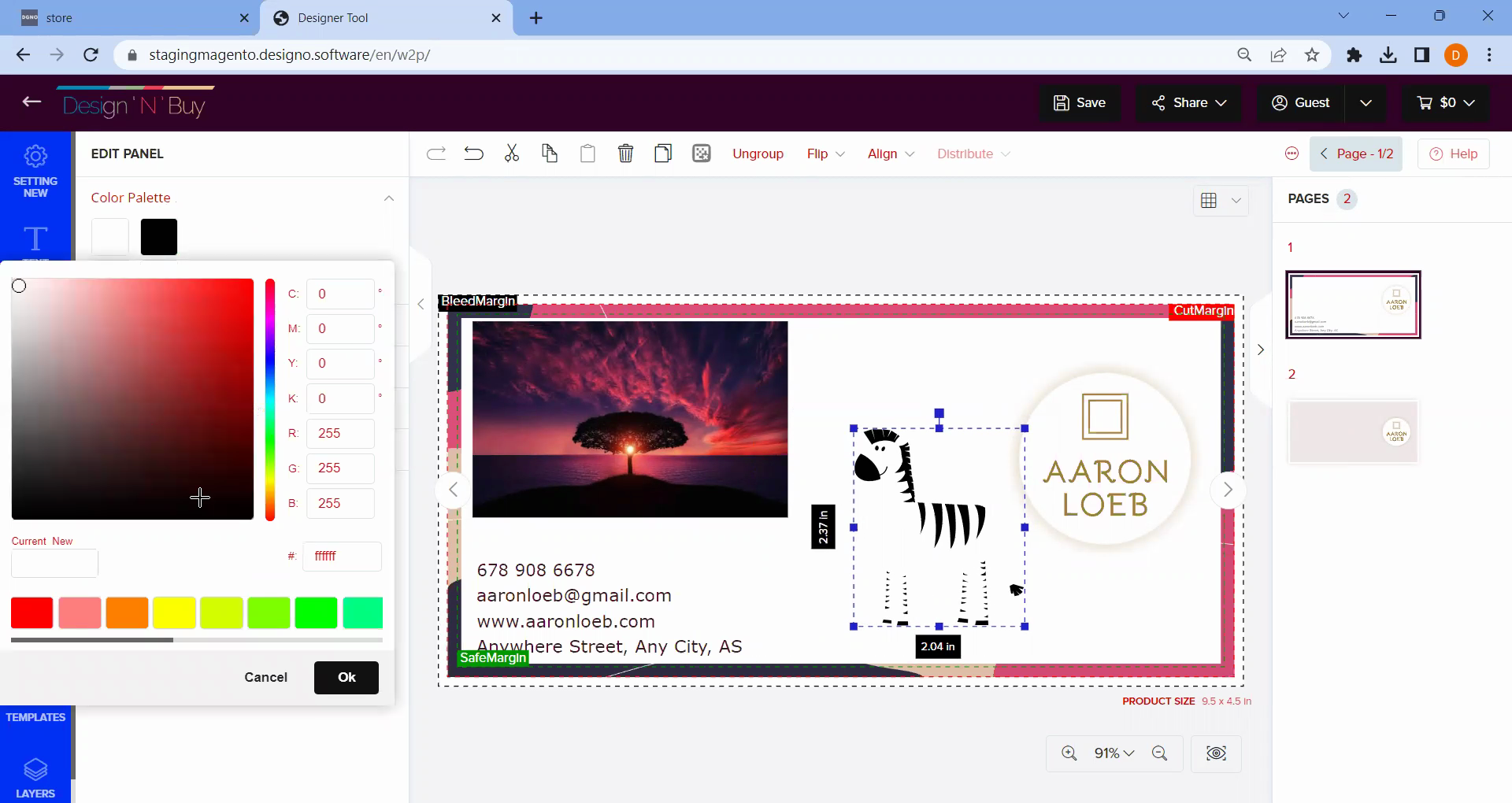Click the duplicate object icon

(x=663, y=154)
